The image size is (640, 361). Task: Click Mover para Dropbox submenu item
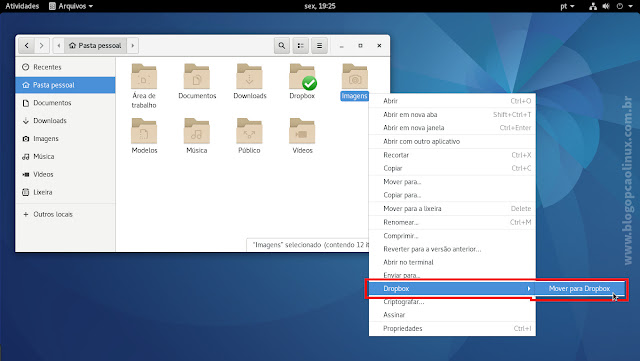(579, 289)
